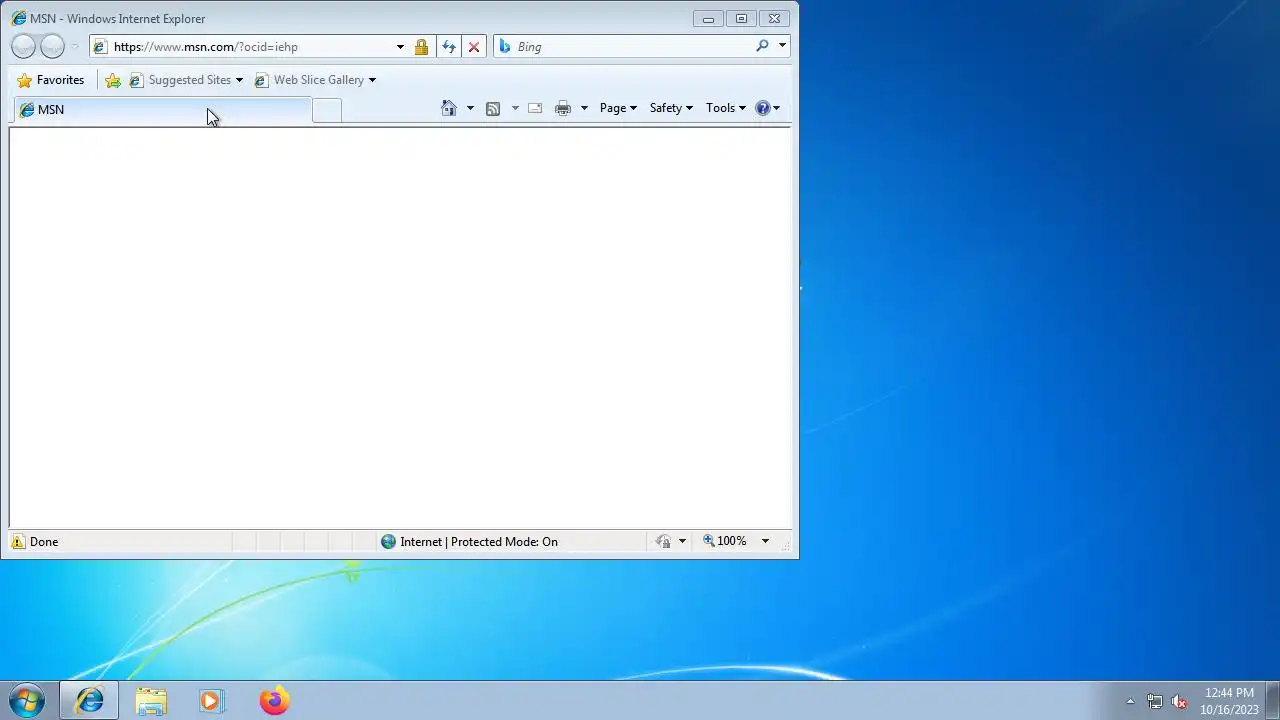Screen dimensions: 1280x720
Task: Click the Print icon
Action: pyautogui.click(x=563, y=108)
